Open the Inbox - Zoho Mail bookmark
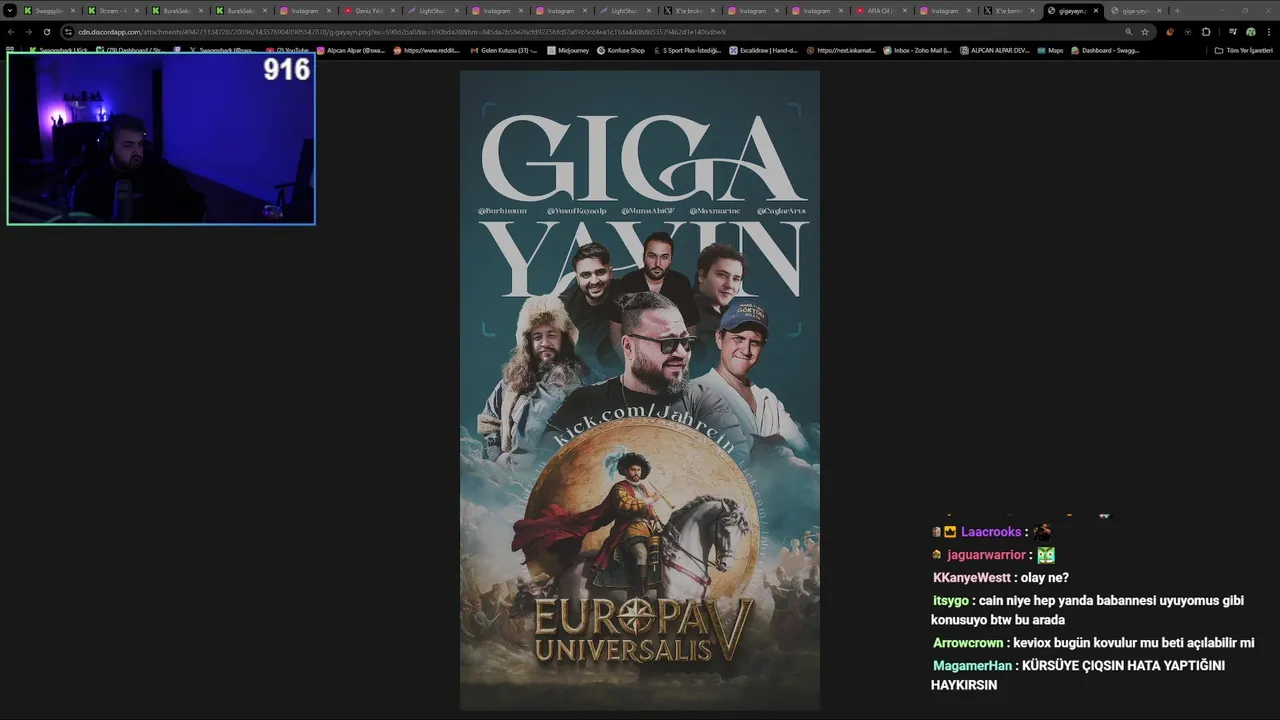 point(918,50)
